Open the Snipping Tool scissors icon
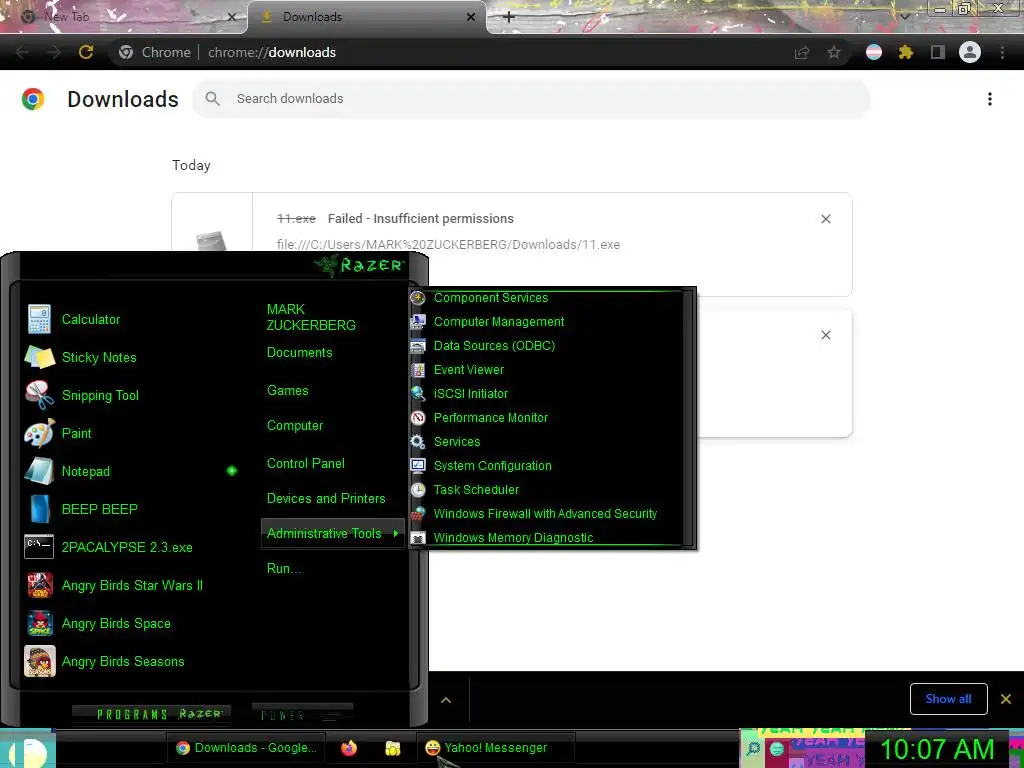Image resolution: width=1024 pixels, height=768 pixels. click(39, 395)
